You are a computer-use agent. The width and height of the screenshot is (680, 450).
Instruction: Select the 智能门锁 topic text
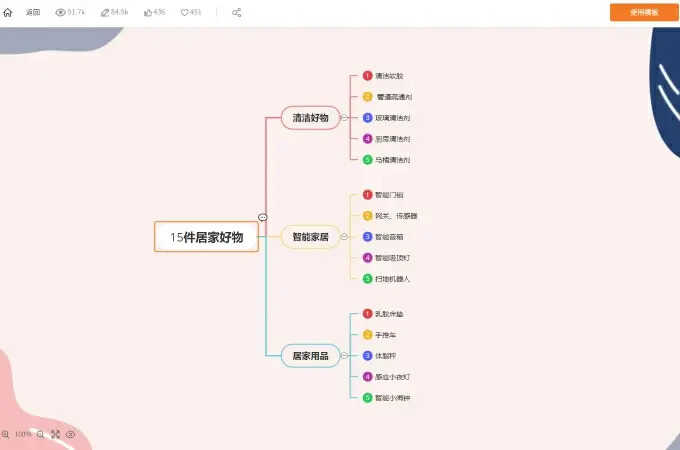[x=389, y=195]
